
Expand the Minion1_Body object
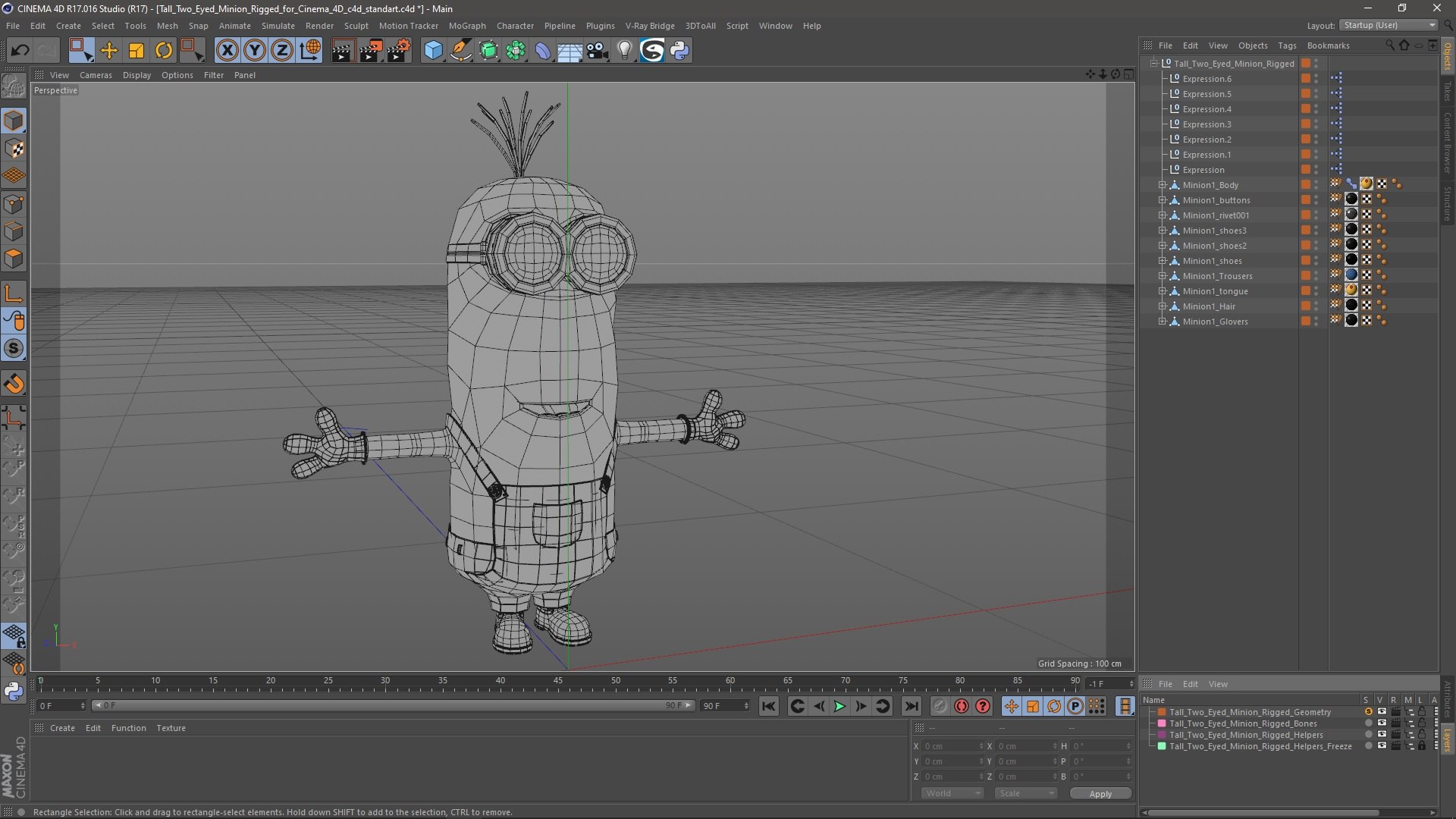(1162, 185)
